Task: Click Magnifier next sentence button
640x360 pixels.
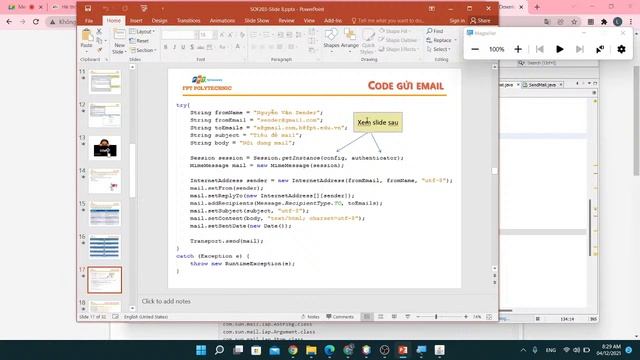Action: 580,49
